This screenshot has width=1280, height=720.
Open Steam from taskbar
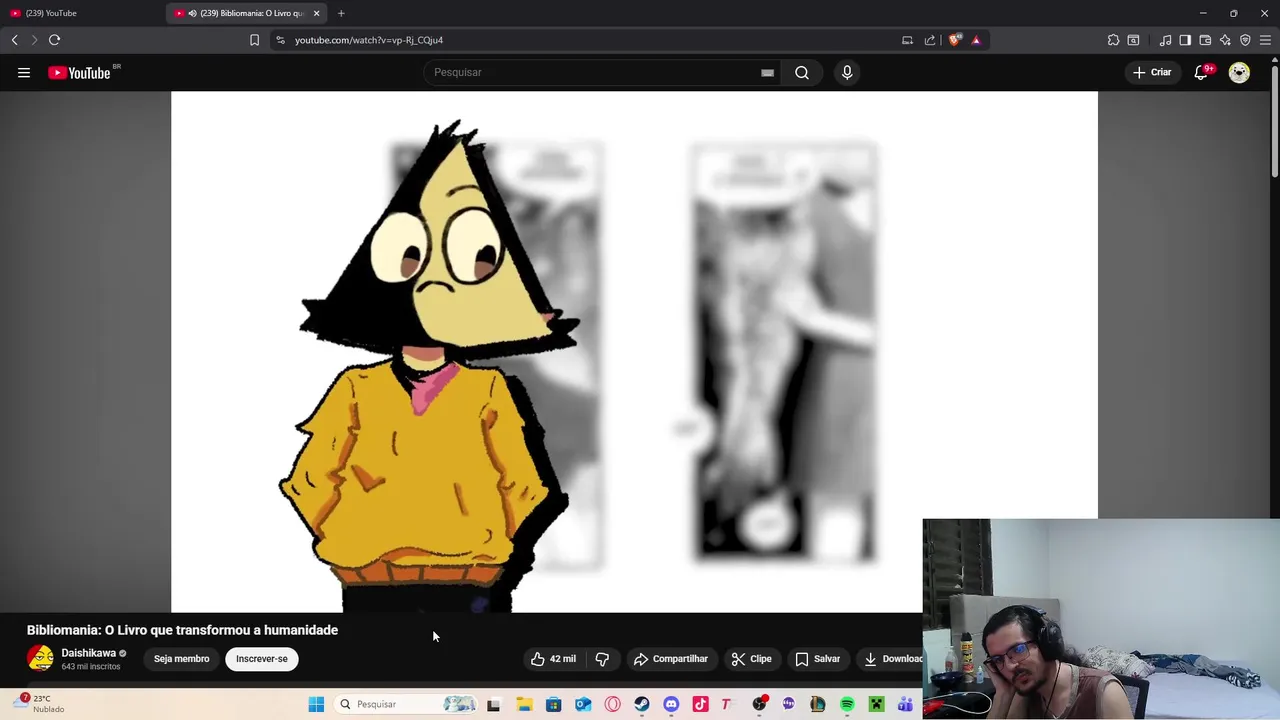click(x=642, y=705)
